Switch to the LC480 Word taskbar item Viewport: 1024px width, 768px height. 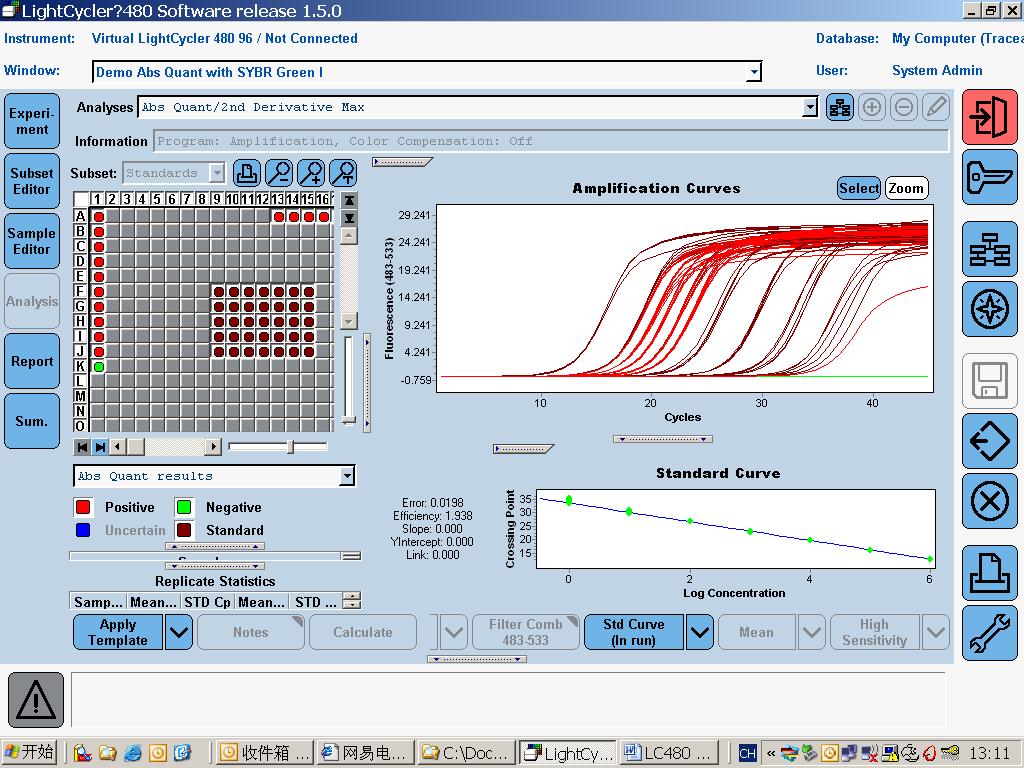(669, 753)
